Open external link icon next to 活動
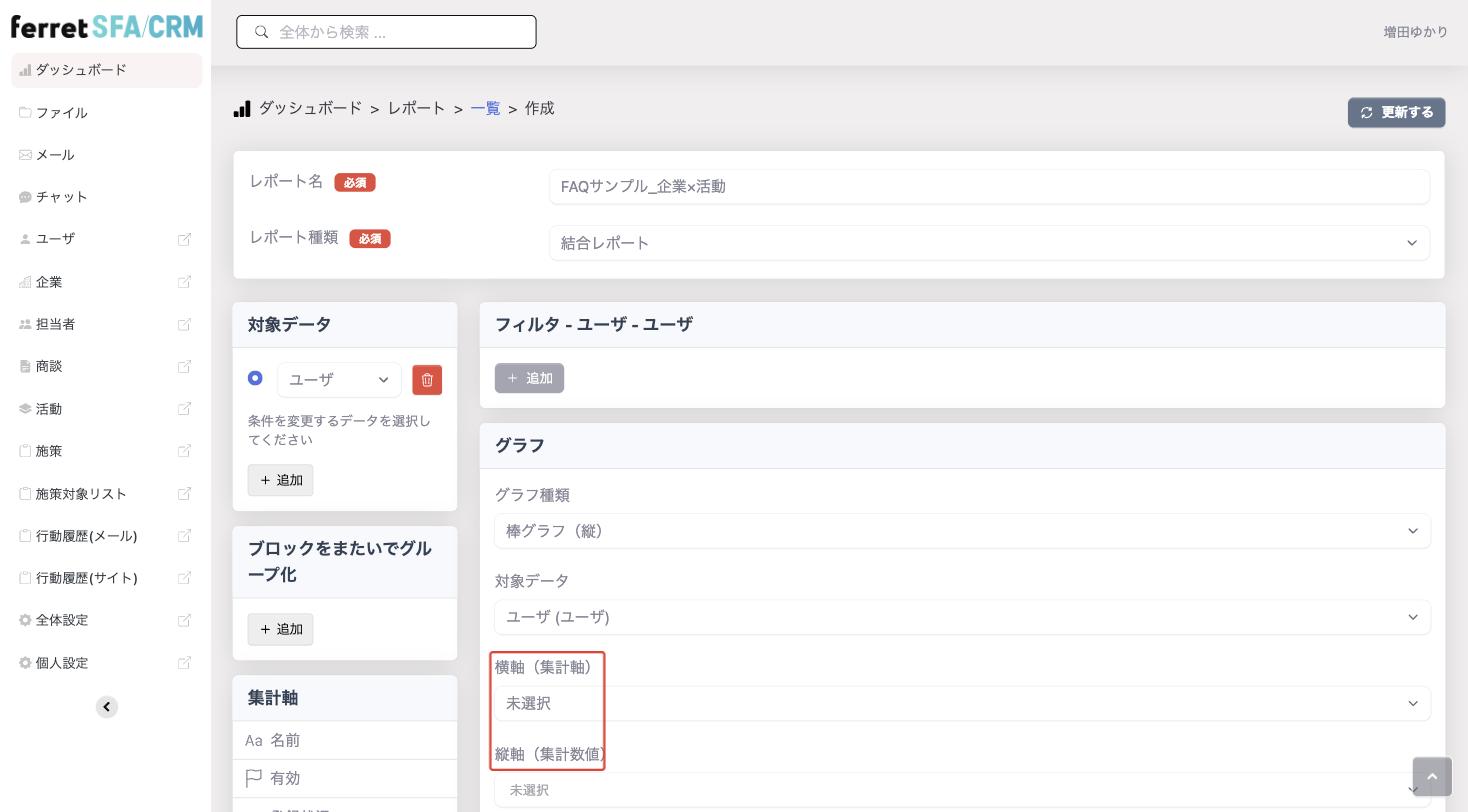Viewport: 1468px width, 812px height. tap(184, 409)
